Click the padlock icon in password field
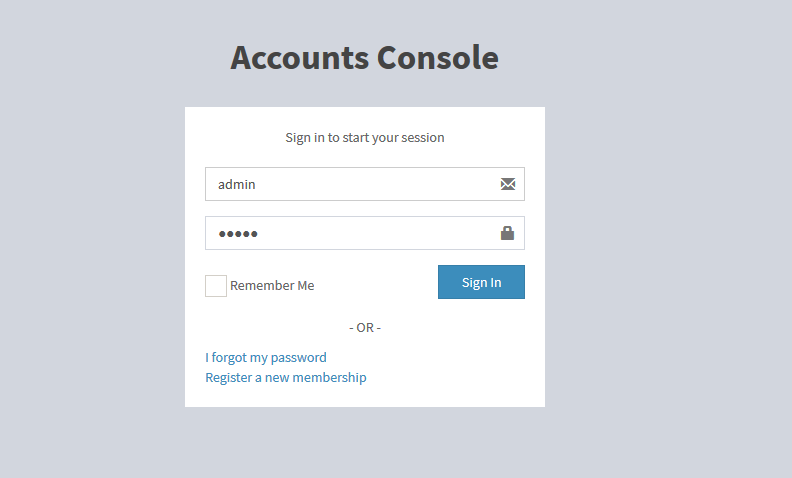 (x=507, y=233)
